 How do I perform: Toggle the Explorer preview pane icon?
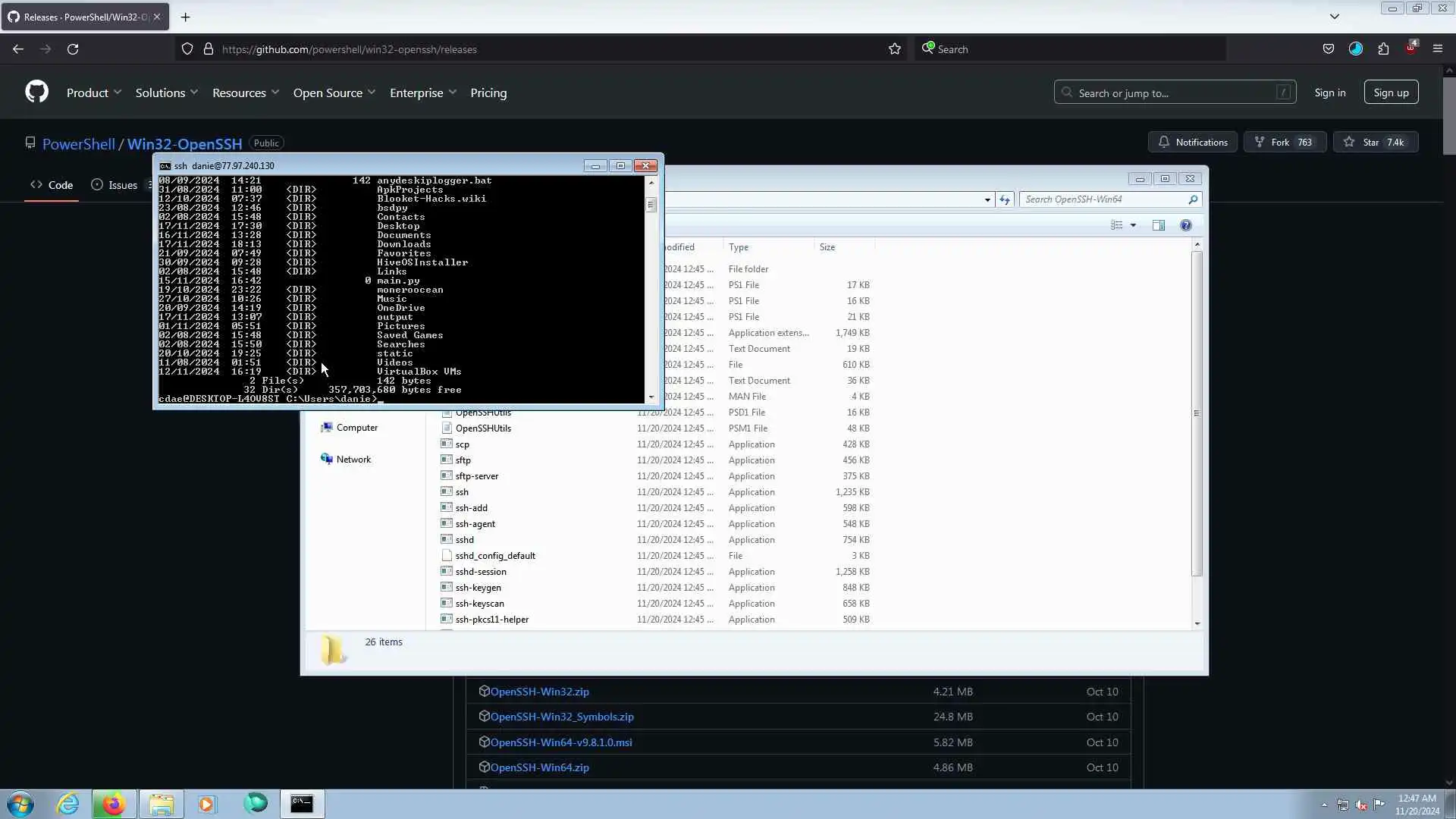(1159, 225)
